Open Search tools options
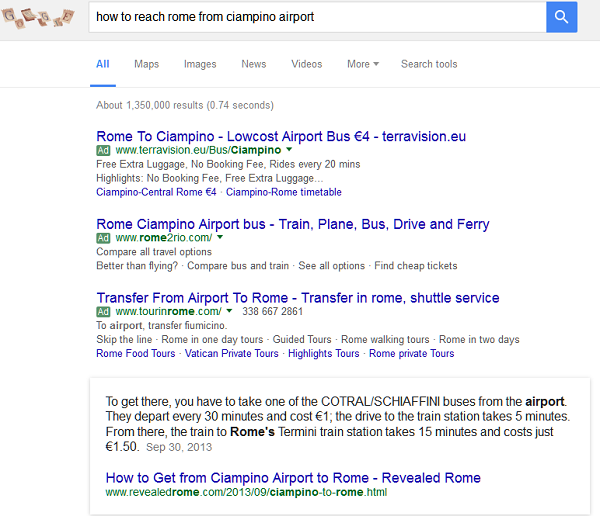Screen dimensions: 600x516 429,64
